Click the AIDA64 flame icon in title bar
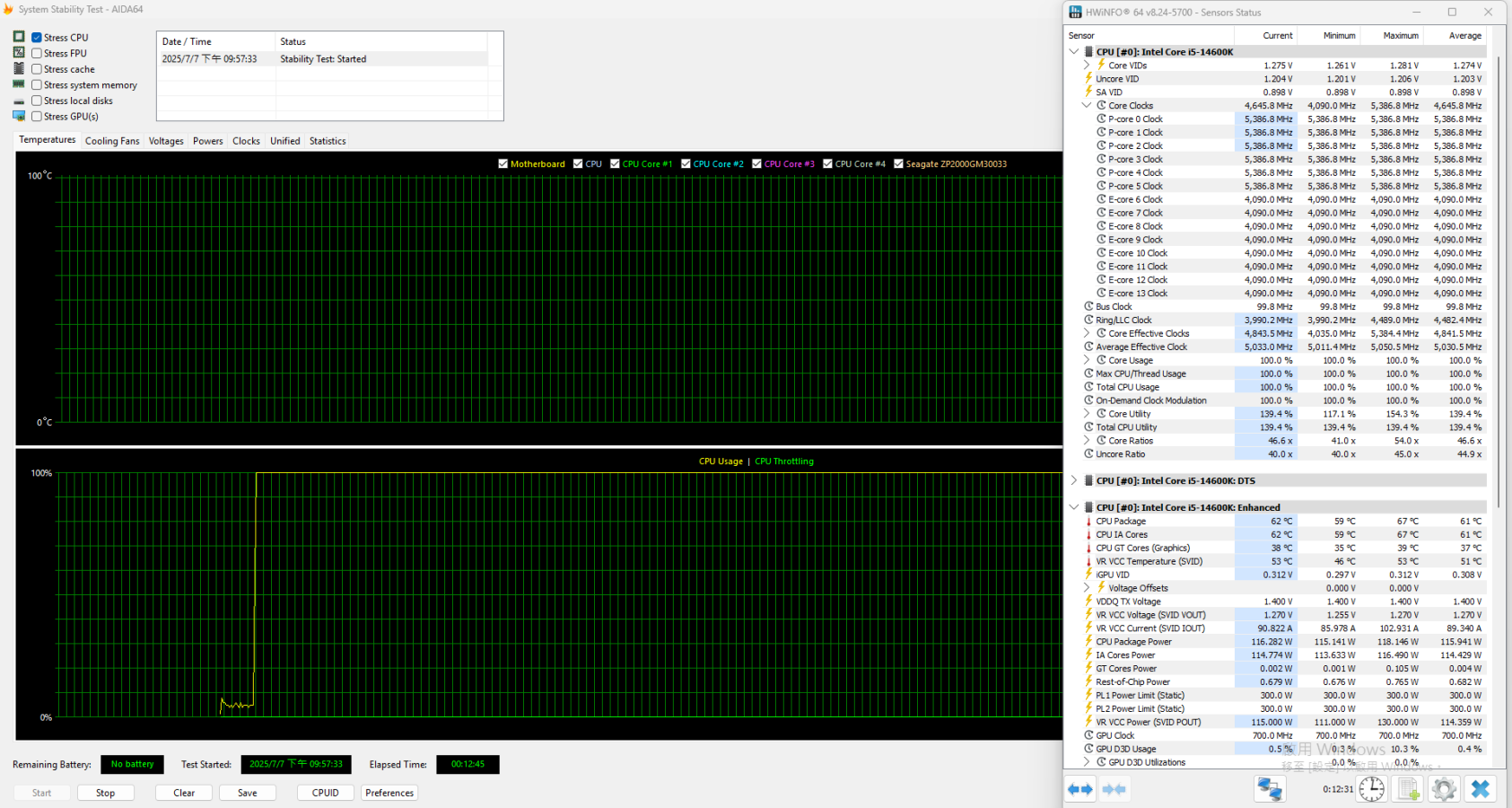 pyautogui.click(x=8, y=9)
